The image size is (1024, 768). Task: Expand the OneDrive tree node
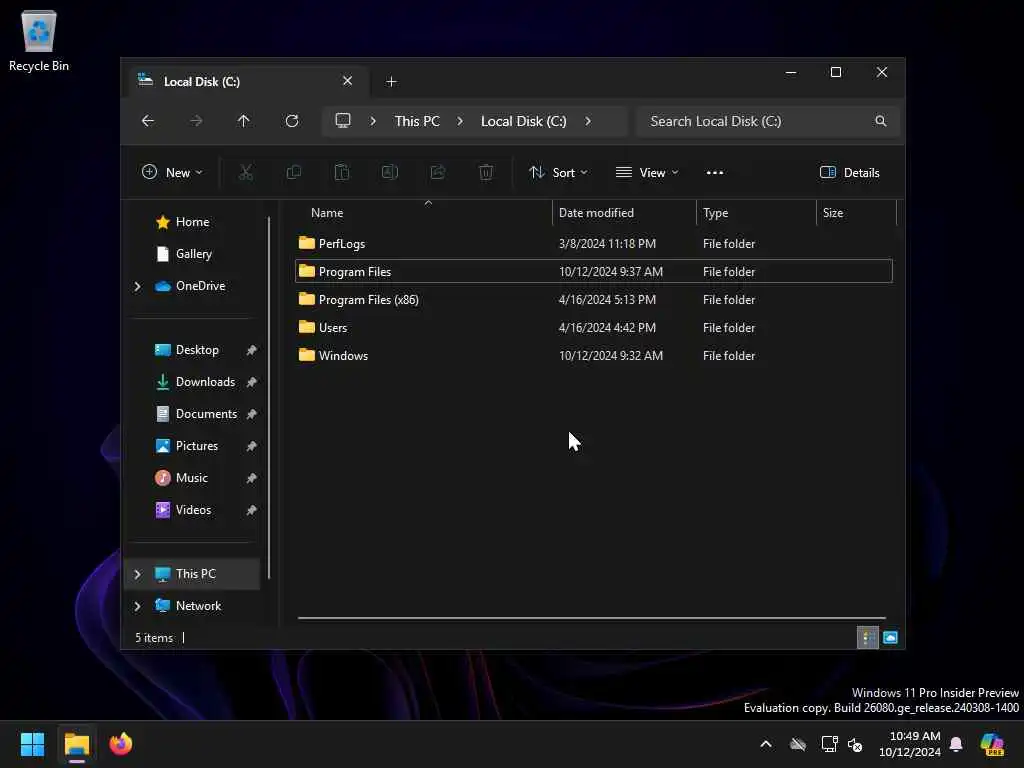pyautogui.click(x=137, y=286)
